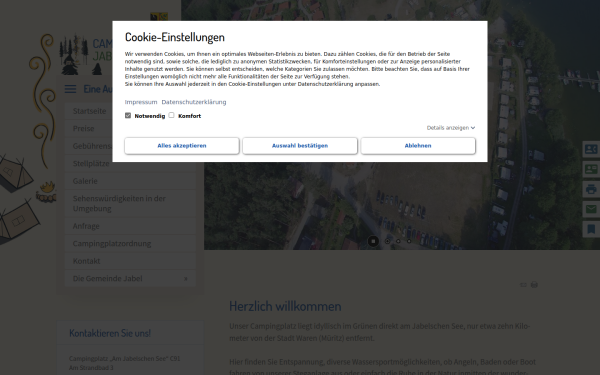The width and height of the screenshot is (600, 375).
Task: Open the Impressum link
Action: coord(141,102)
